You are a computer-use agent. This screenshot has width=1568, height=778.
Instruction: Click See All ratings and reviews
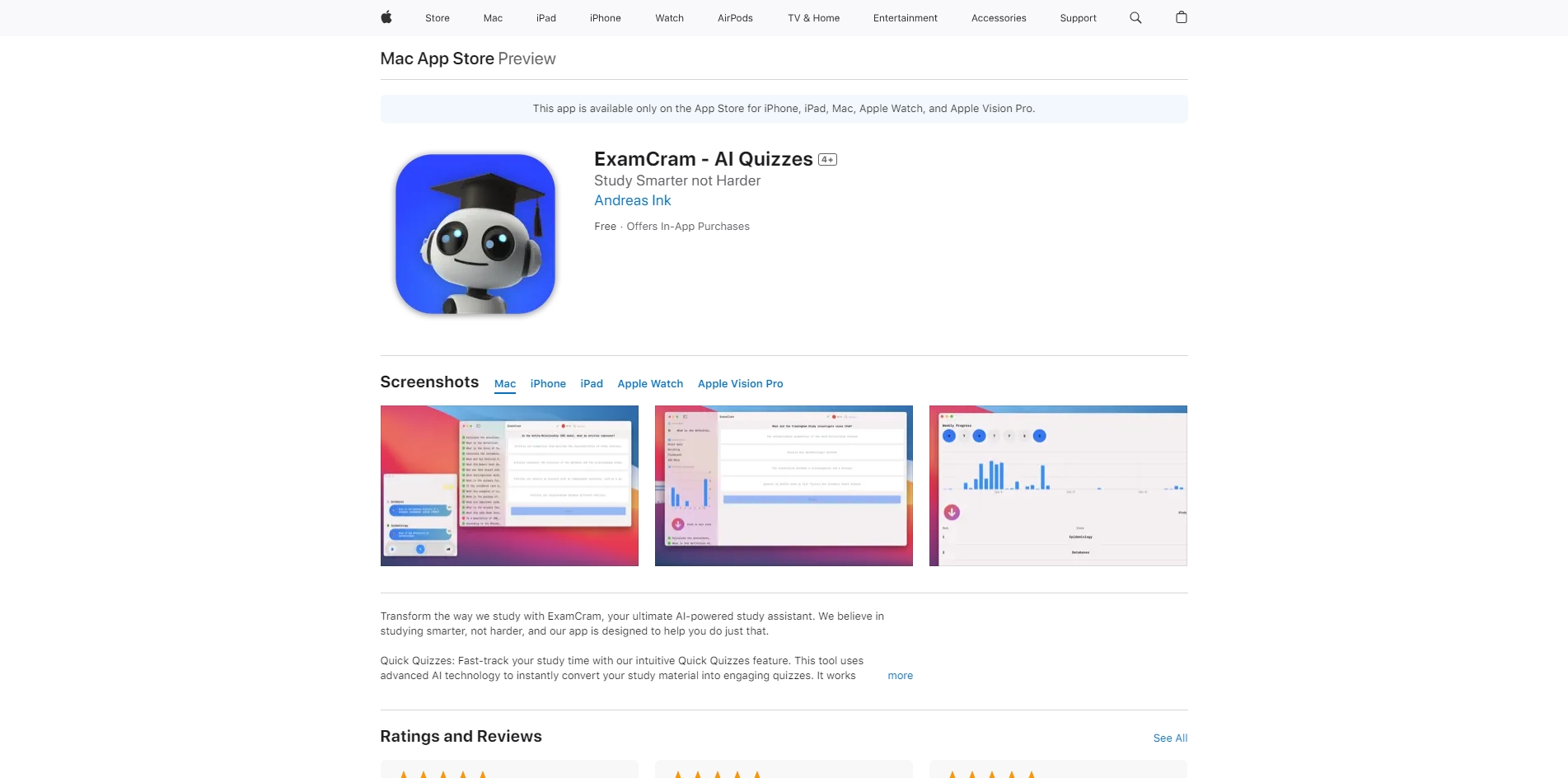pos(1170,738)
